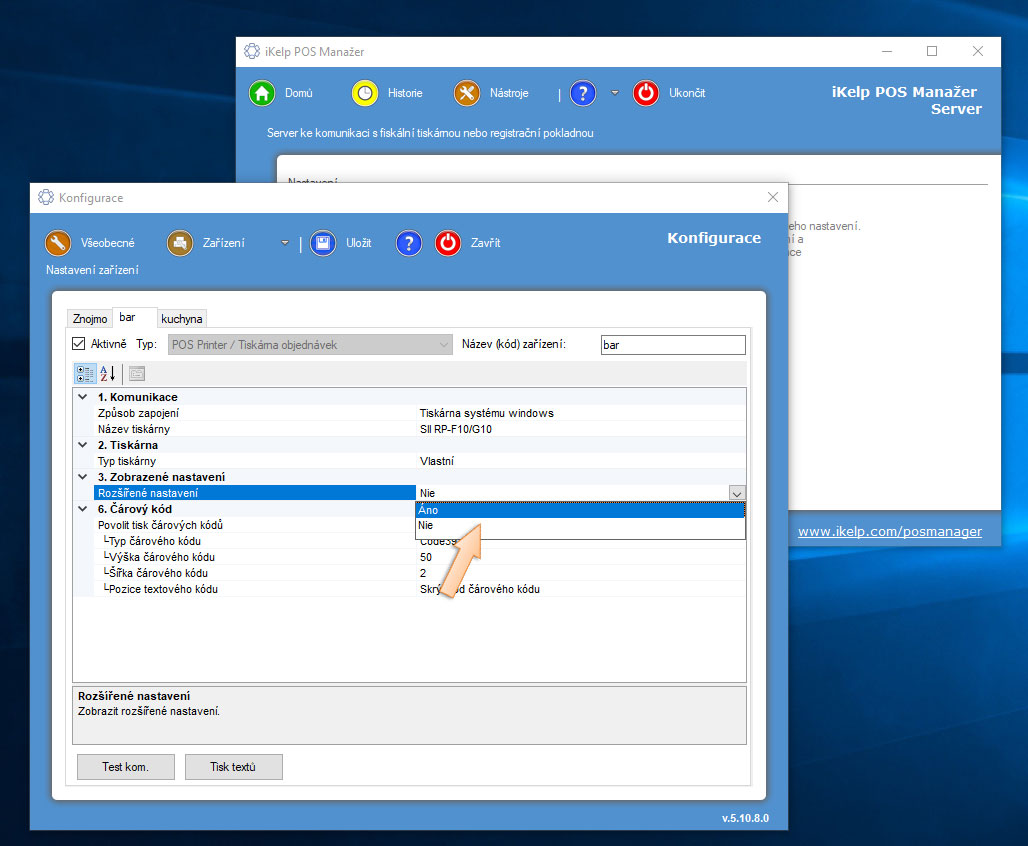Open www.ikelp.com/posmanager link

point(889,532)
